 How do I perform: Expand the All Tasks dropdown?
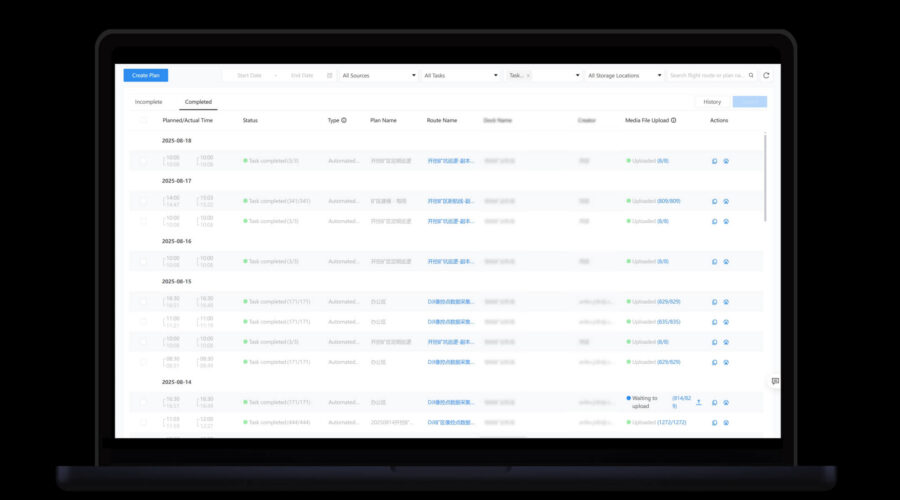click(460, 75)
